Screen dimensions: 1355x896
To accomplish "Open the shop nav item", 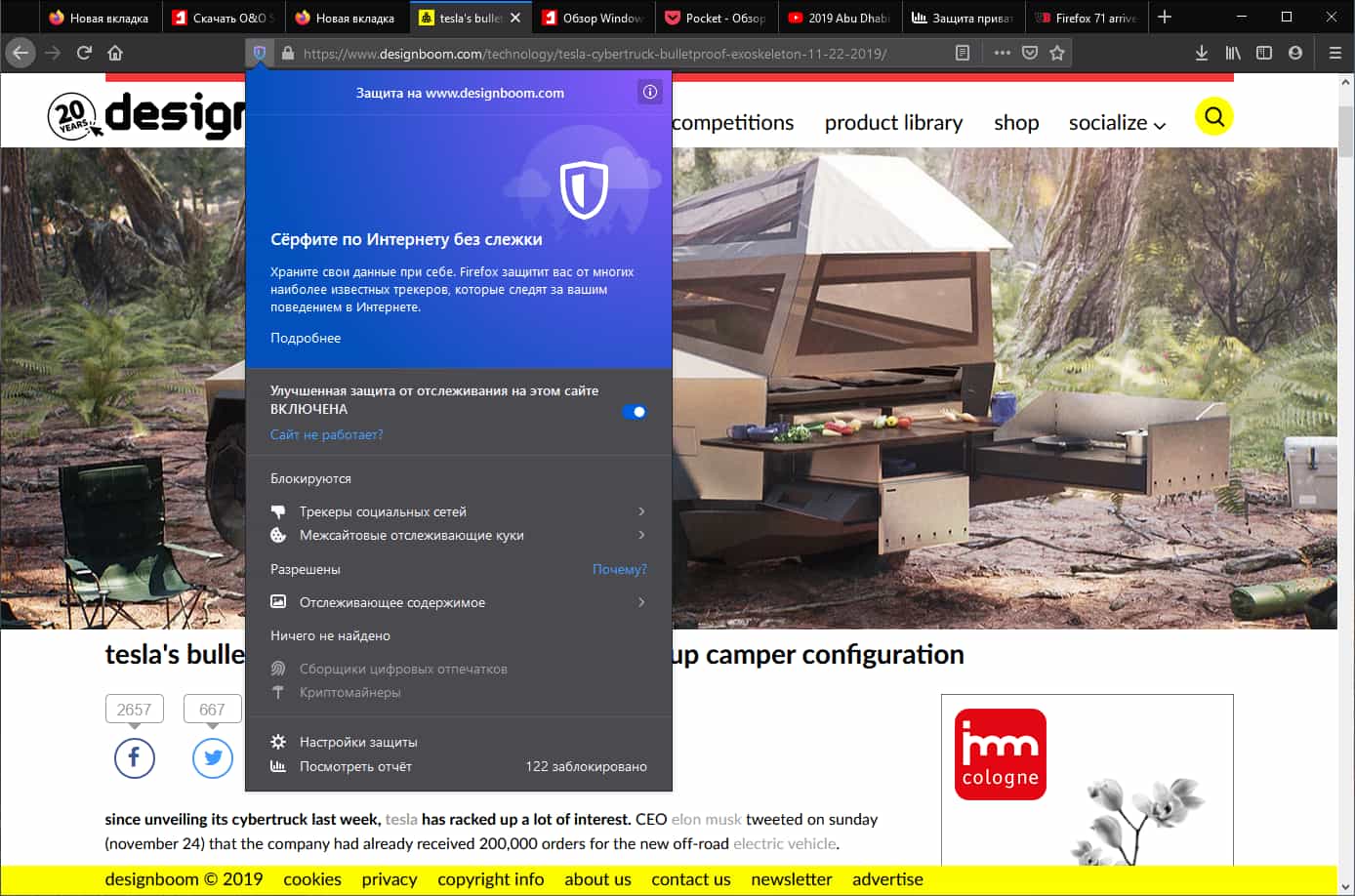I will [1016, 123].
